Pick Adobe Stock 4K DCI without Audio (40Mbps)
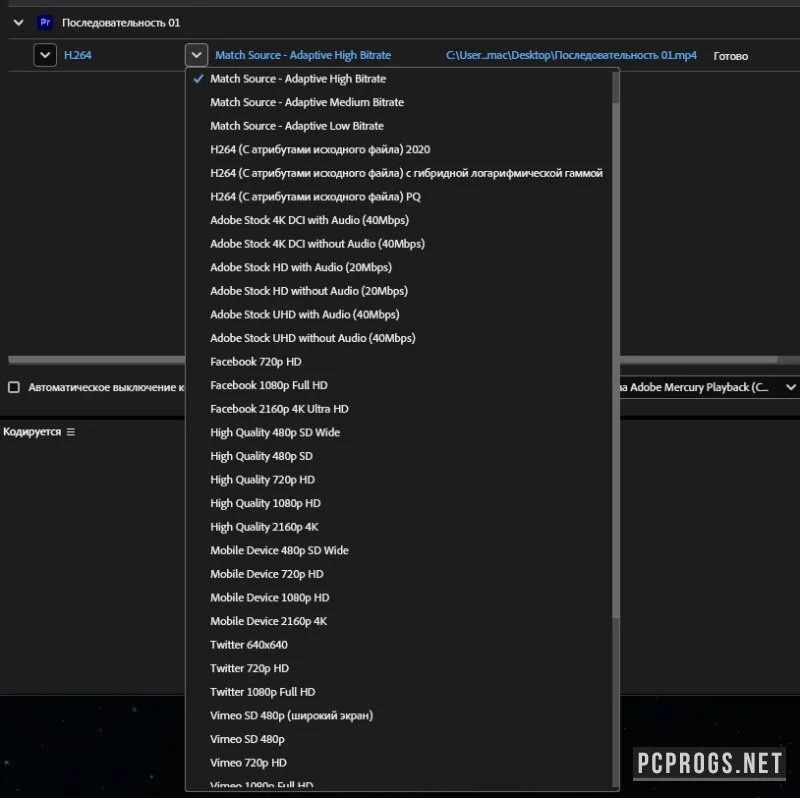 399,243
